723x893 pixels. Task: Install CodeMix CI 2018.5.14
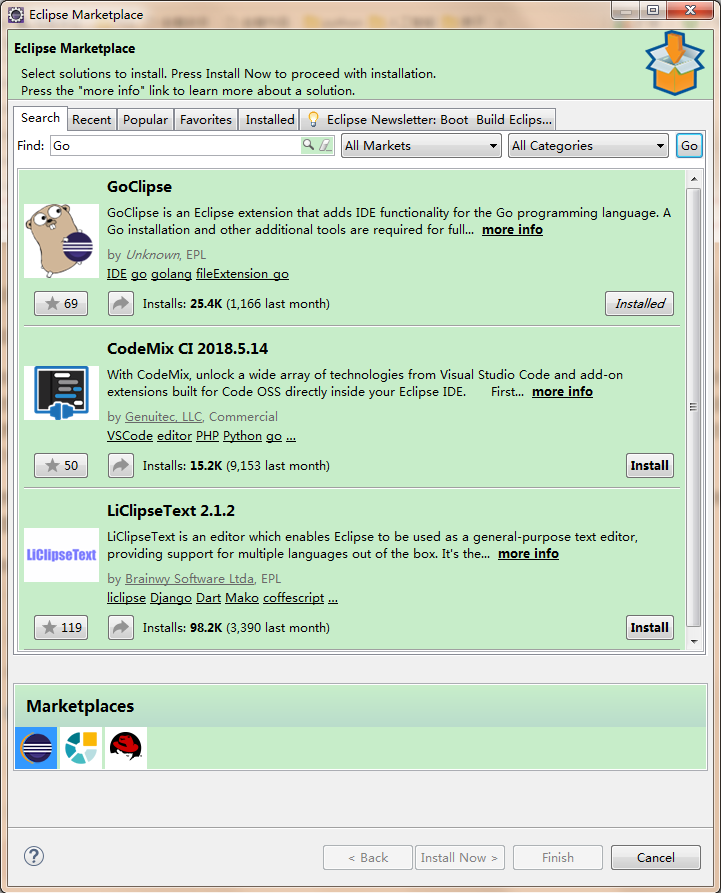point(650,465)
